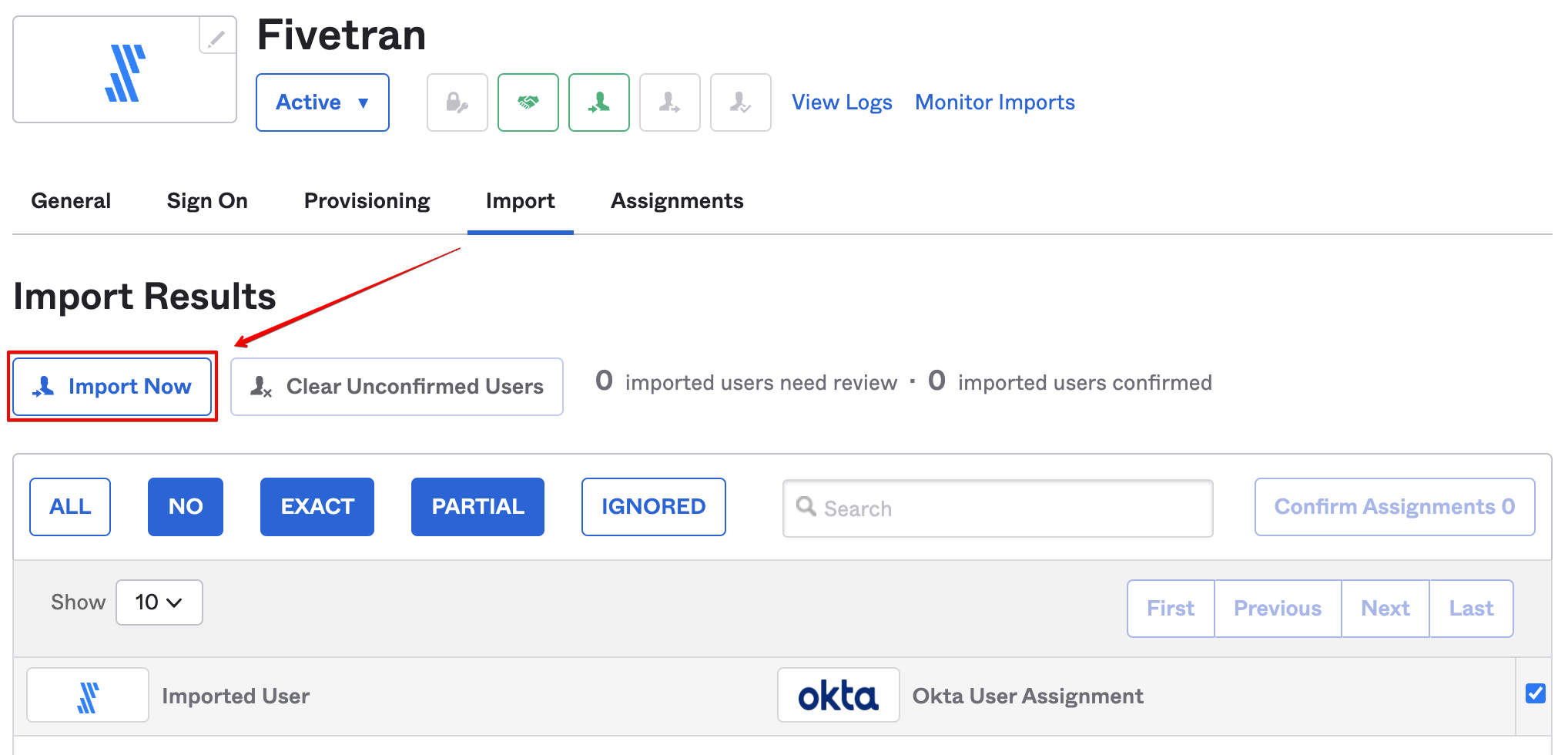The width and height of the screenshot is (1568, 755).
Task: Toggle the IGNORED filter
Action: coord(654,507)
